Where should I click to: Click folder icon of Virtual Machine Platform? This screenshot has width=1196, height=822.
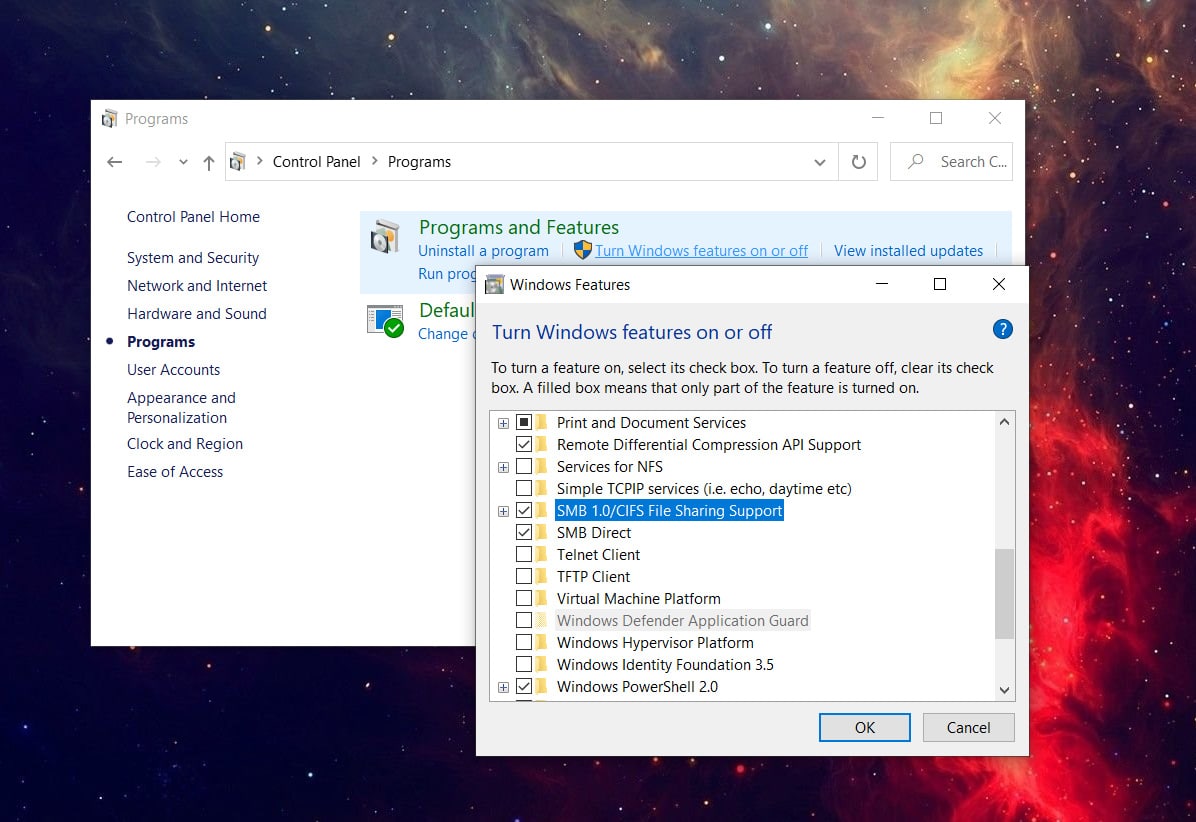point(542,599)
